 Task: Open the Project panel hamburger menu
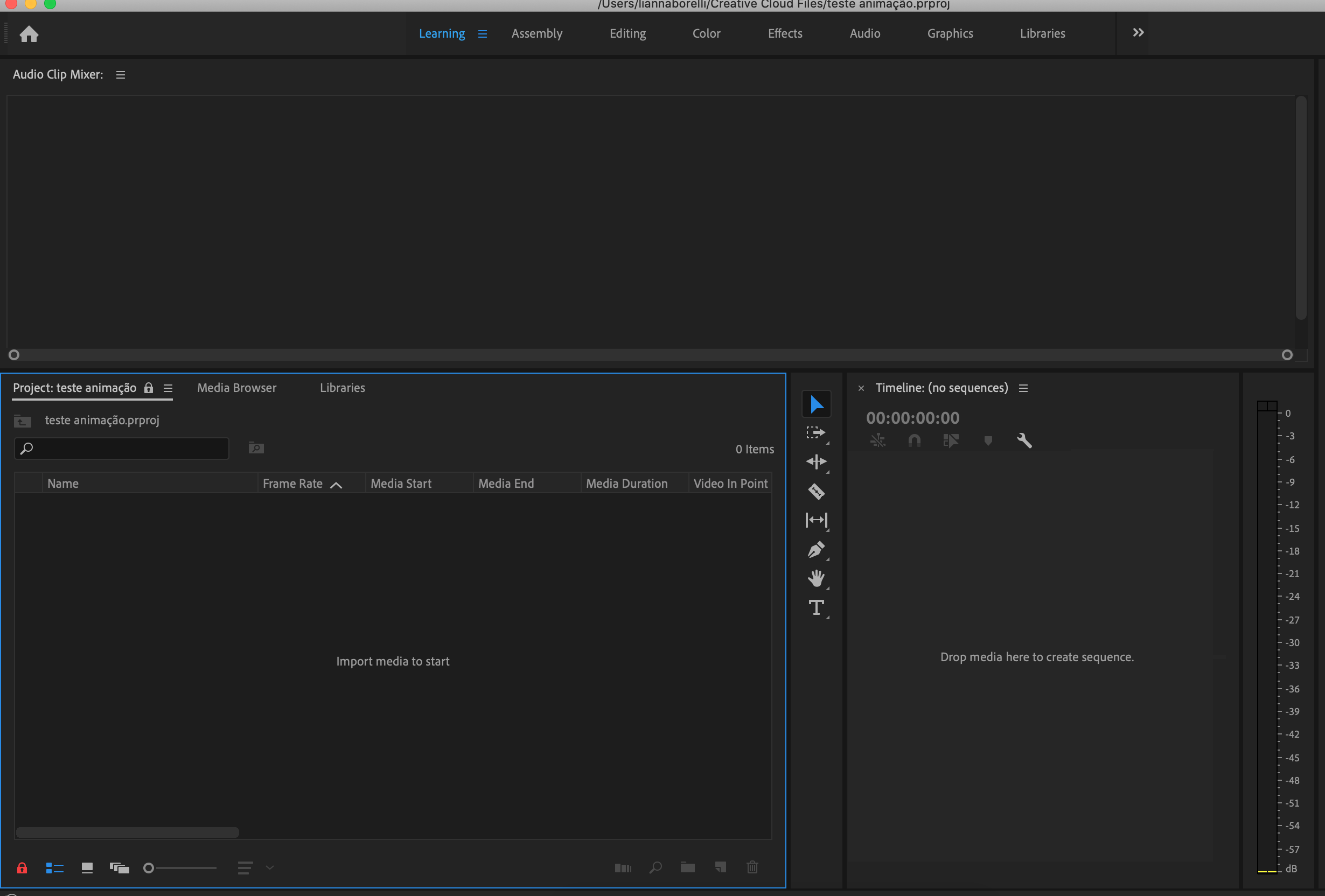coord(168,388)
